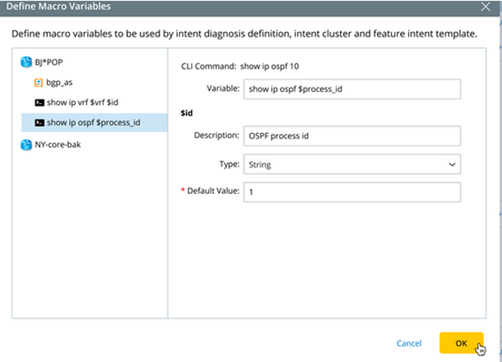
Task: Open the show ip vrf $vrf $id entry
Action: [x=83, y=102]
